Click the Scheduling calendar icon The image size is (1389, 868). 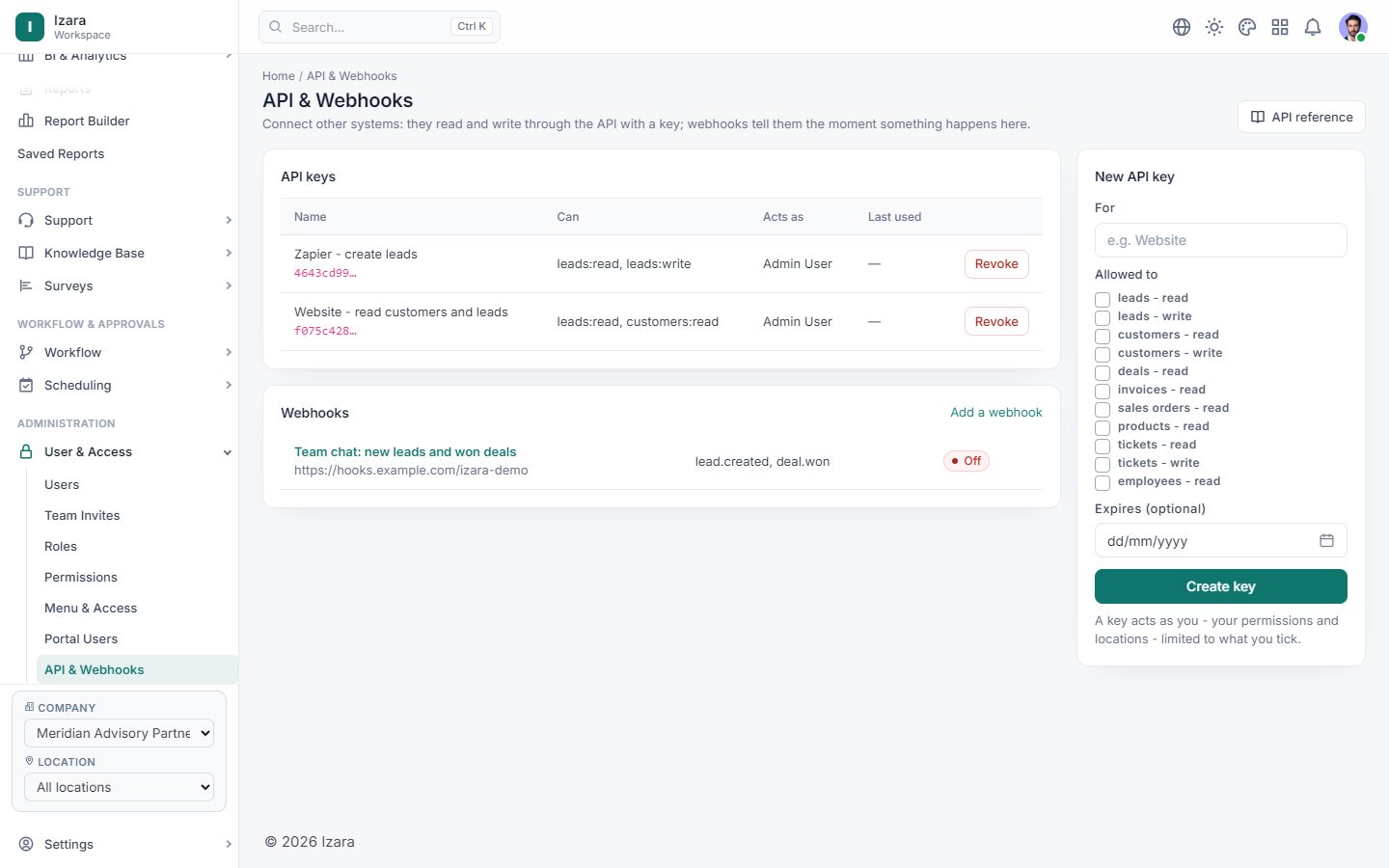26,385
